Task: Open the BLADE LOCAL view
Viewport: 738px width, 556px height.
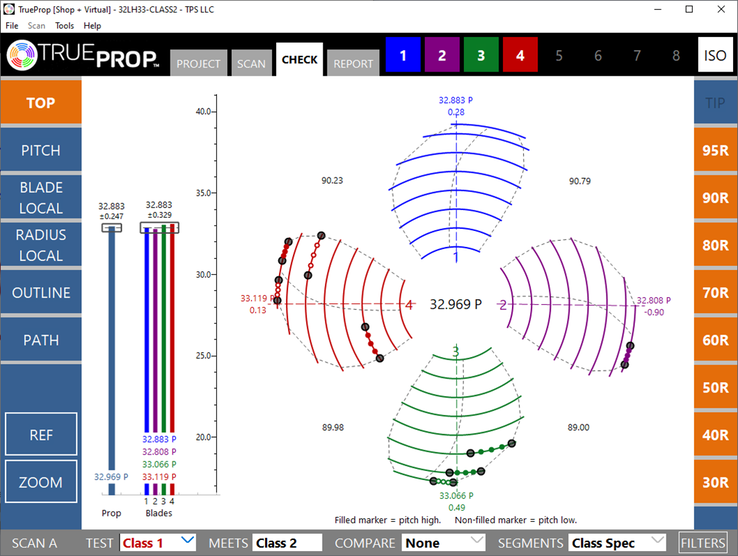Action: pos(40,198)
